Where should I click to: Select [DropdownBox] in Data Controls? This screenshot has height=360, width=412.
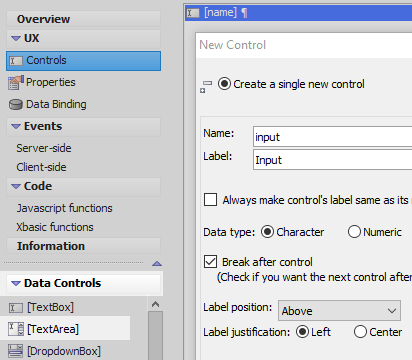pyautogui.click(x=64, y=351)
